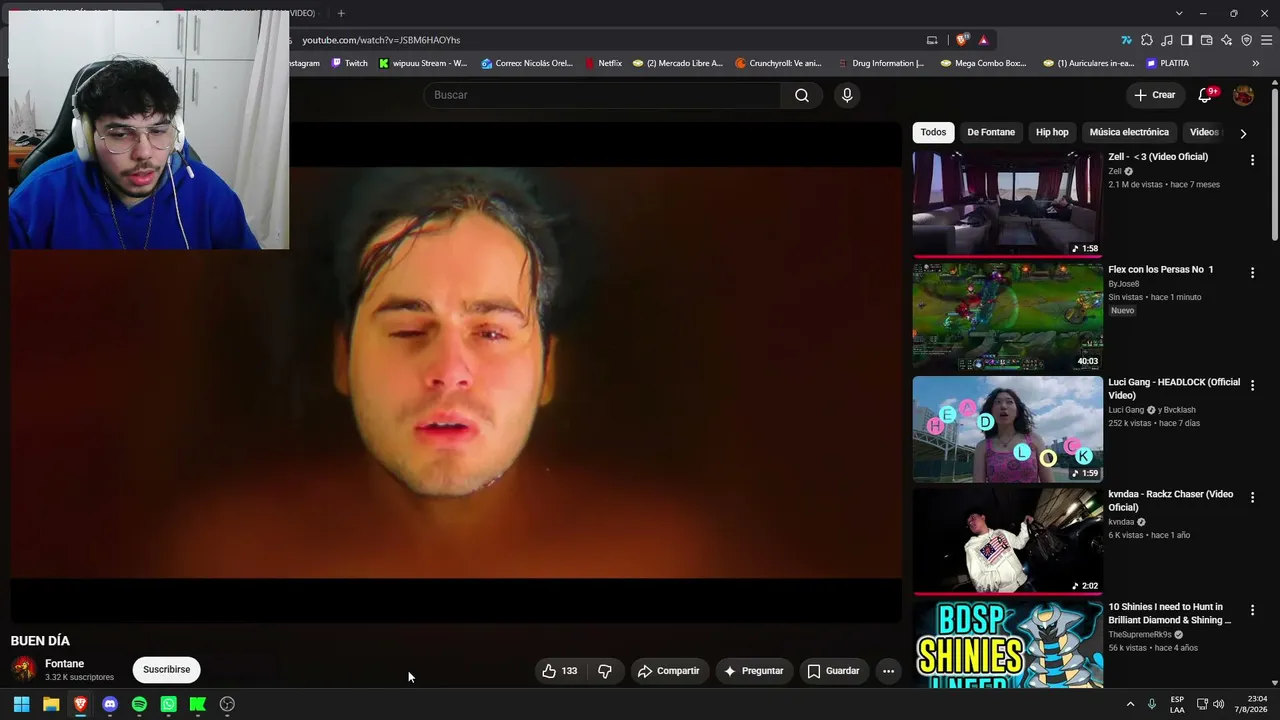Screen dimensions: 1280x720
Task: Click the Preguntar button
Action: 753,671
